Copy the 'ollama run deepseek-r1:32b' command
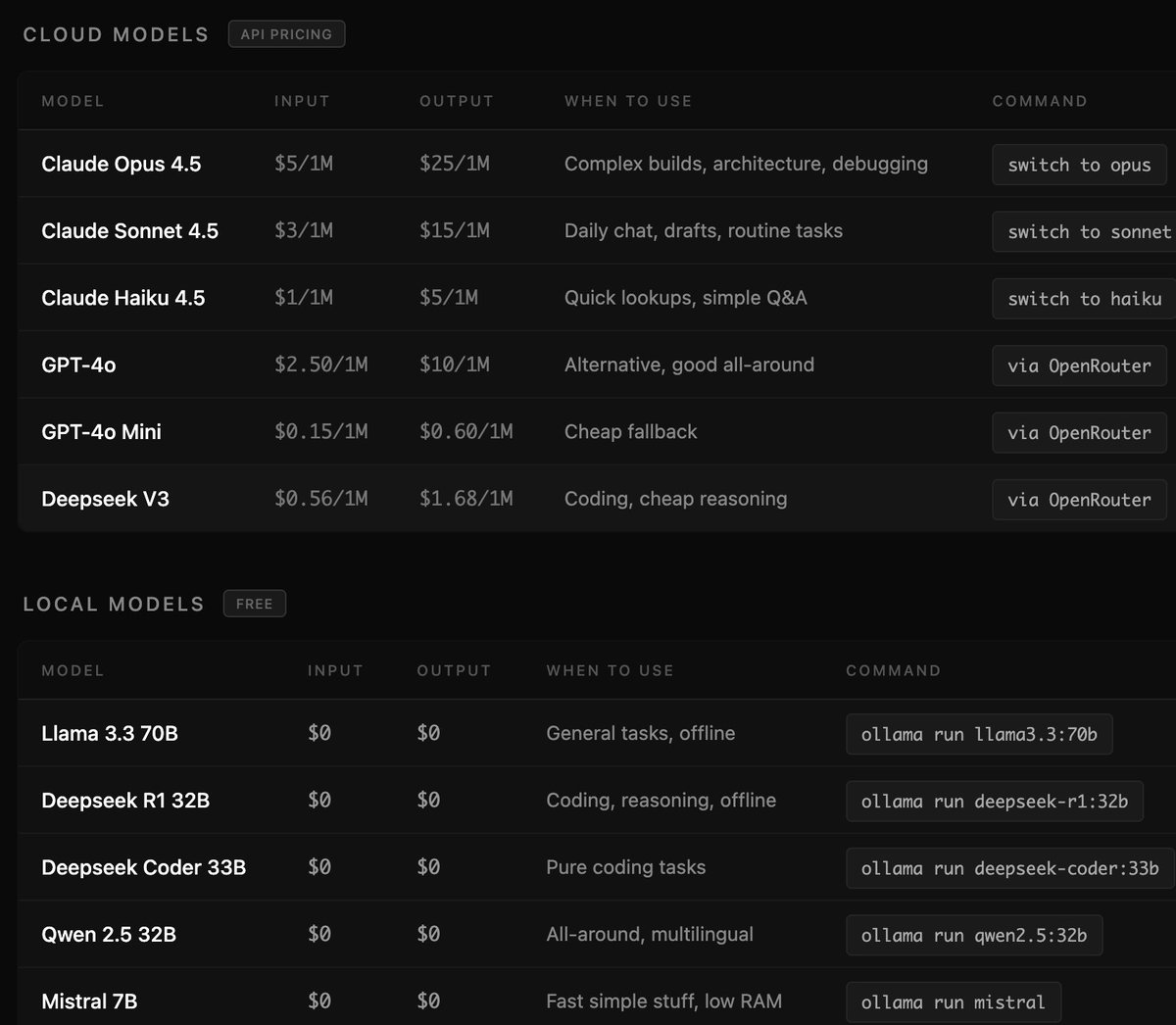 click(995, 802)
